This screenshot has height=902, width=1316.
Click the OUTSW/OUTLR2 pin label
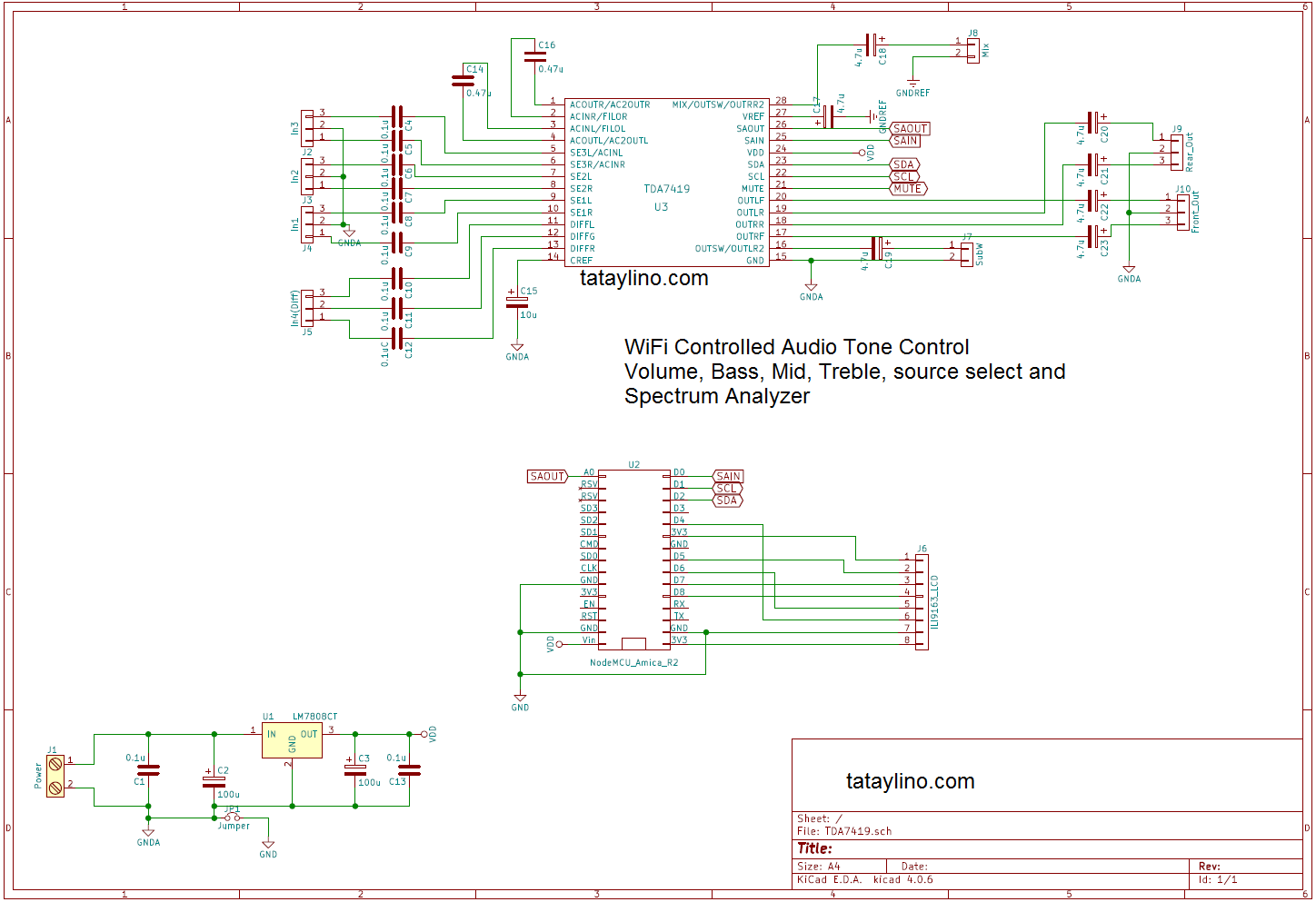[x=730, y=248]
